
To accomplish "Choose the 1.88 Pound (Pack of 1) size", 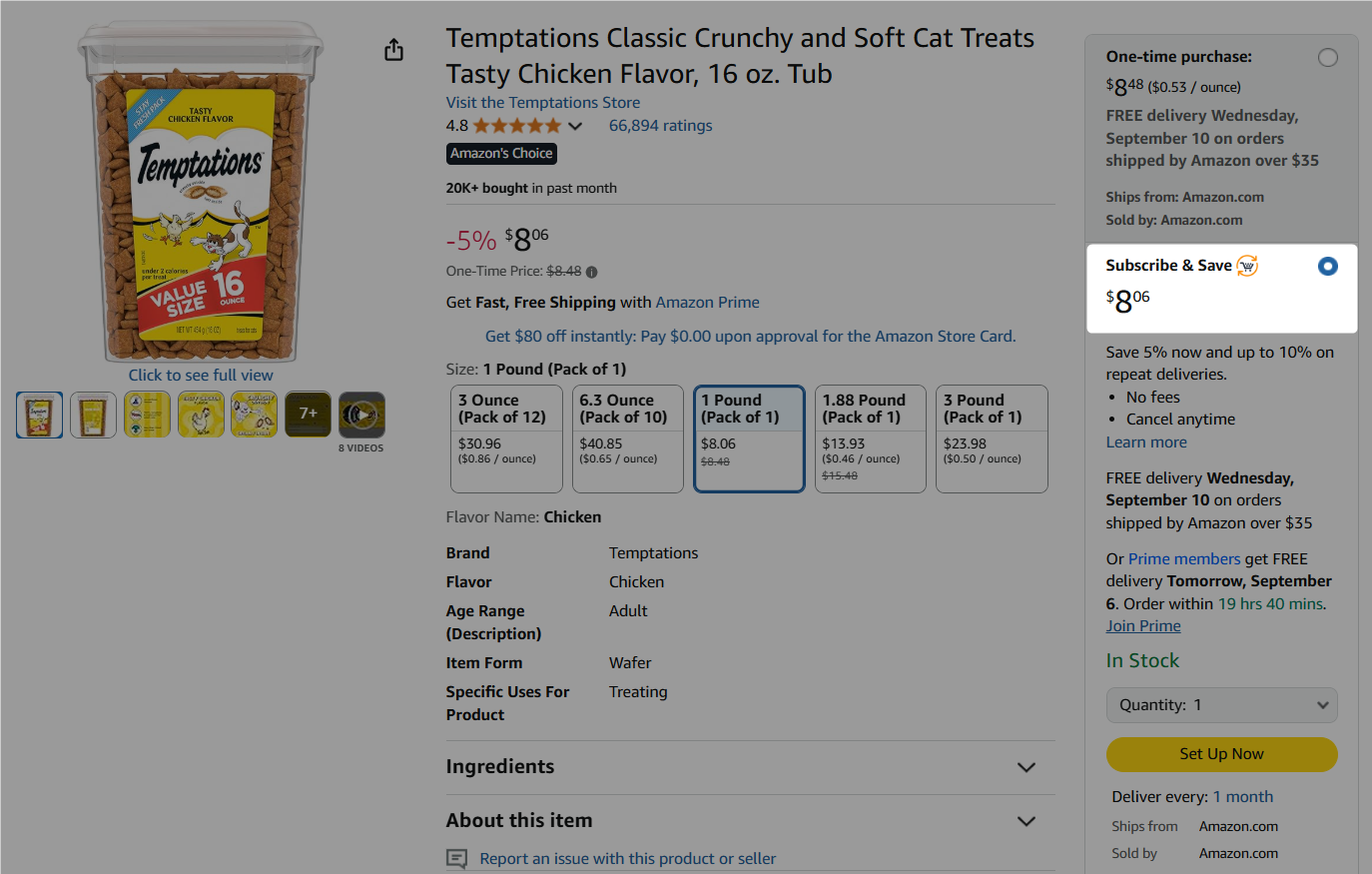I will pyautogui.click(x=871, y=438).
